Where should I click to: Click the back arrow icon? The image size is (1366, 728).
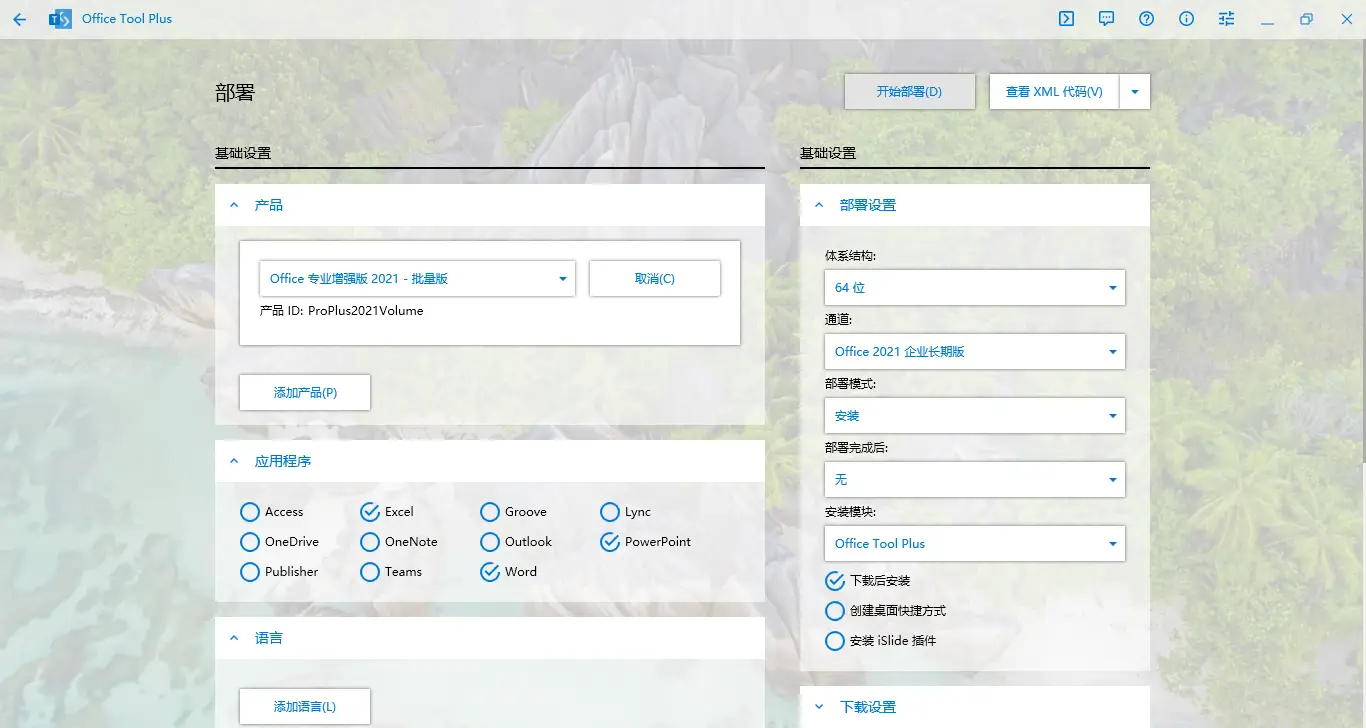pos(20,19)
